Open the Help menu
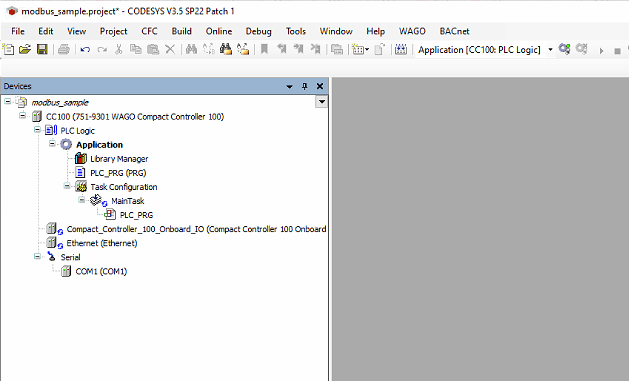 [375, 31]
